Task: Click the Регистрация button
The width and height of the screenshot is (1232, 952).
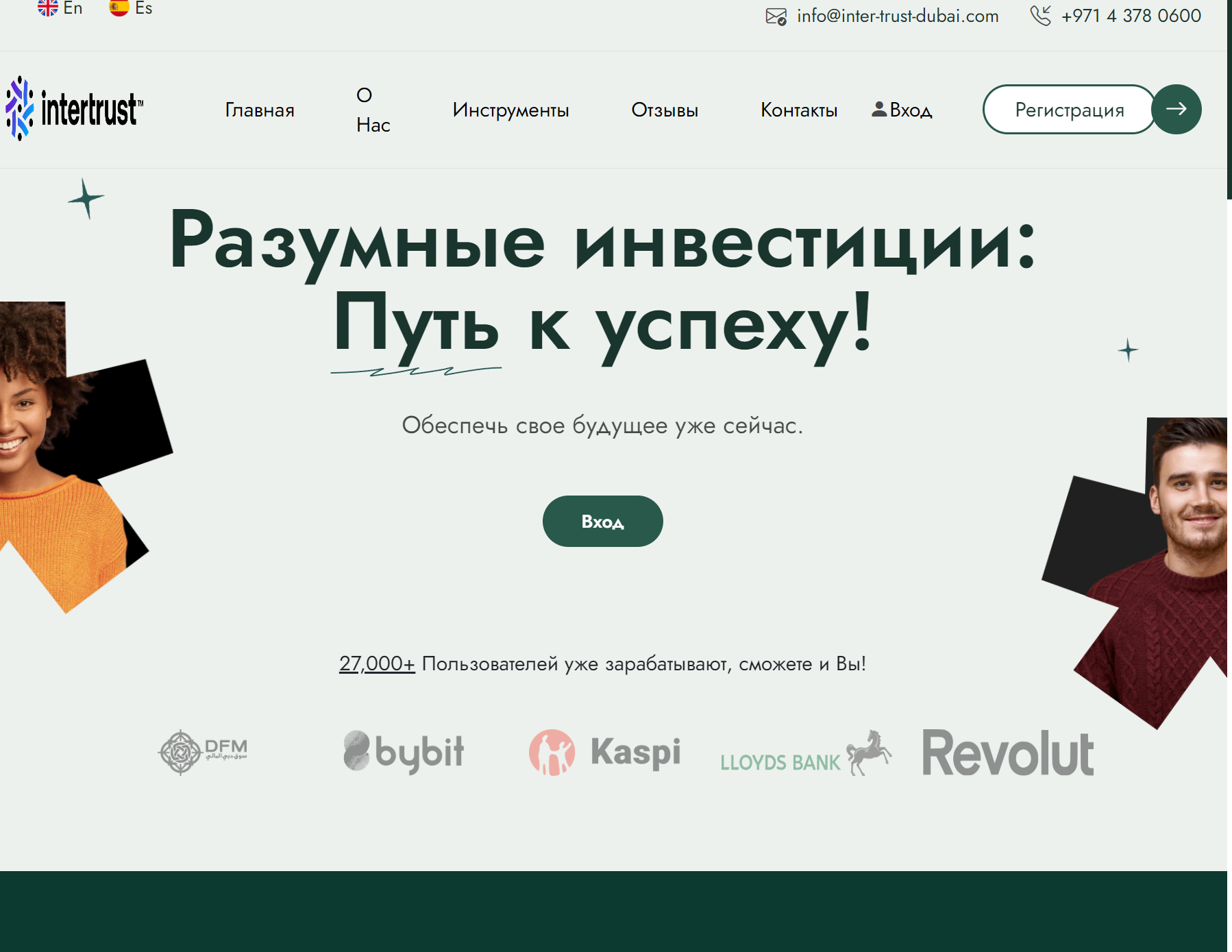Action: click(1069, 110)
